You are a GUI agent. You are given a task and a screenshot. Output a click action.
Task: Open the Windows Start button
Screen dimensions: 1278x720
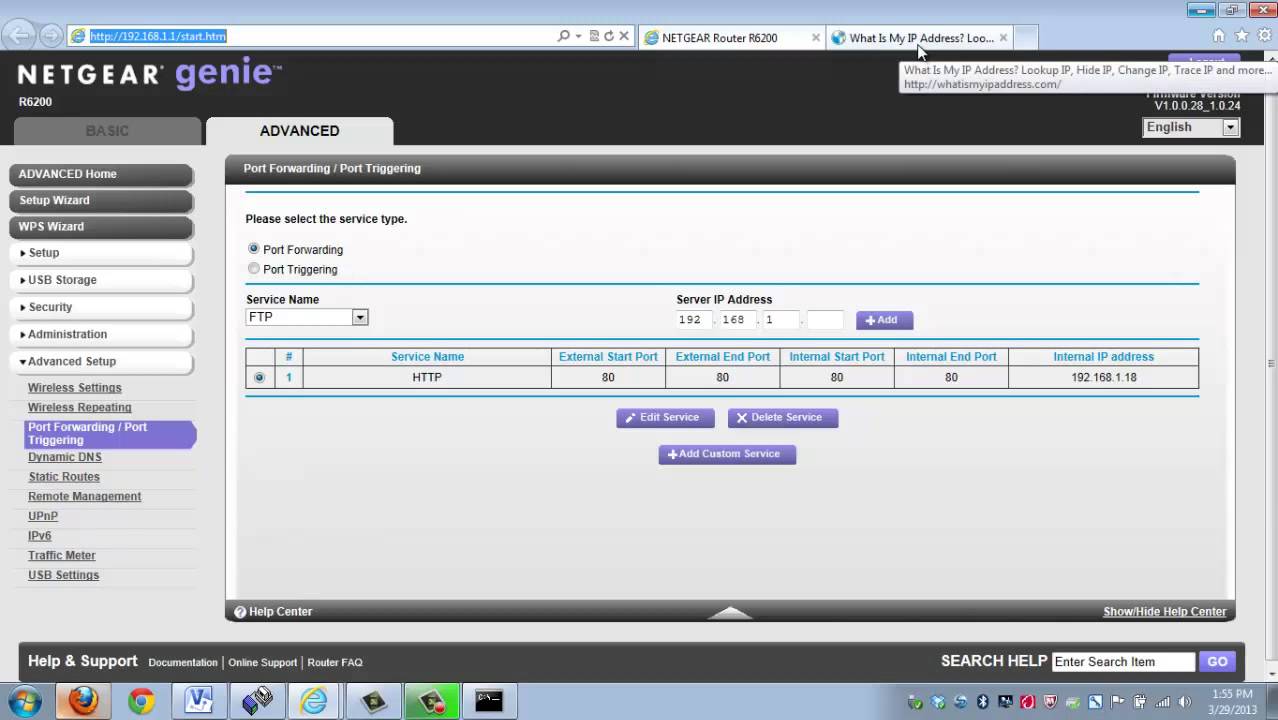click(24, 701)
